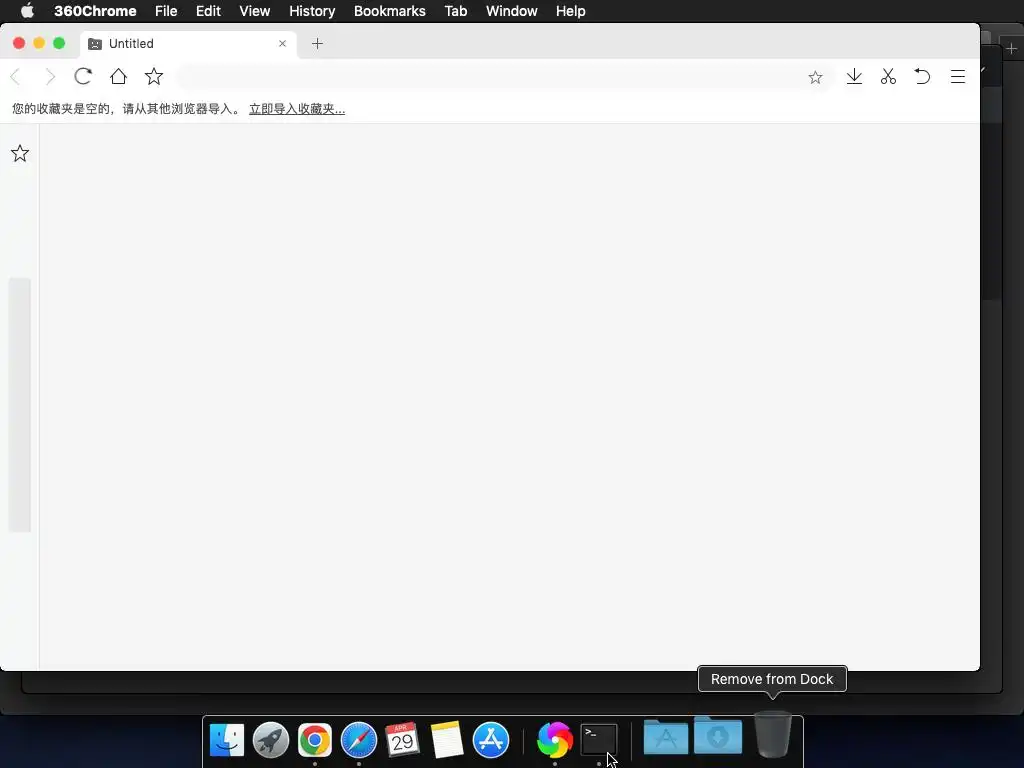Open a new tab with plus button
This screenshot has height=768, width=1024.
click(x=317, y=44)
